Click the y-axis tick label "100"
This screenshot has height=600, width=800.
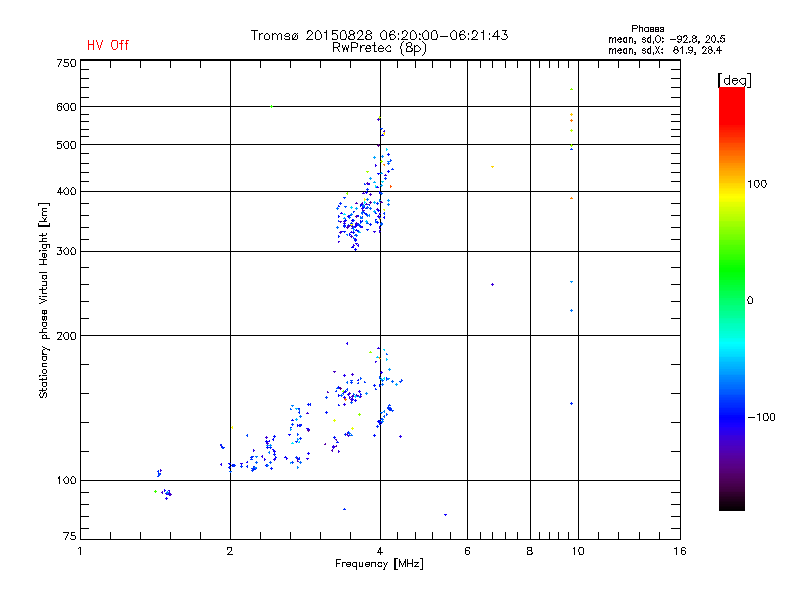click(x=66, y=481)
